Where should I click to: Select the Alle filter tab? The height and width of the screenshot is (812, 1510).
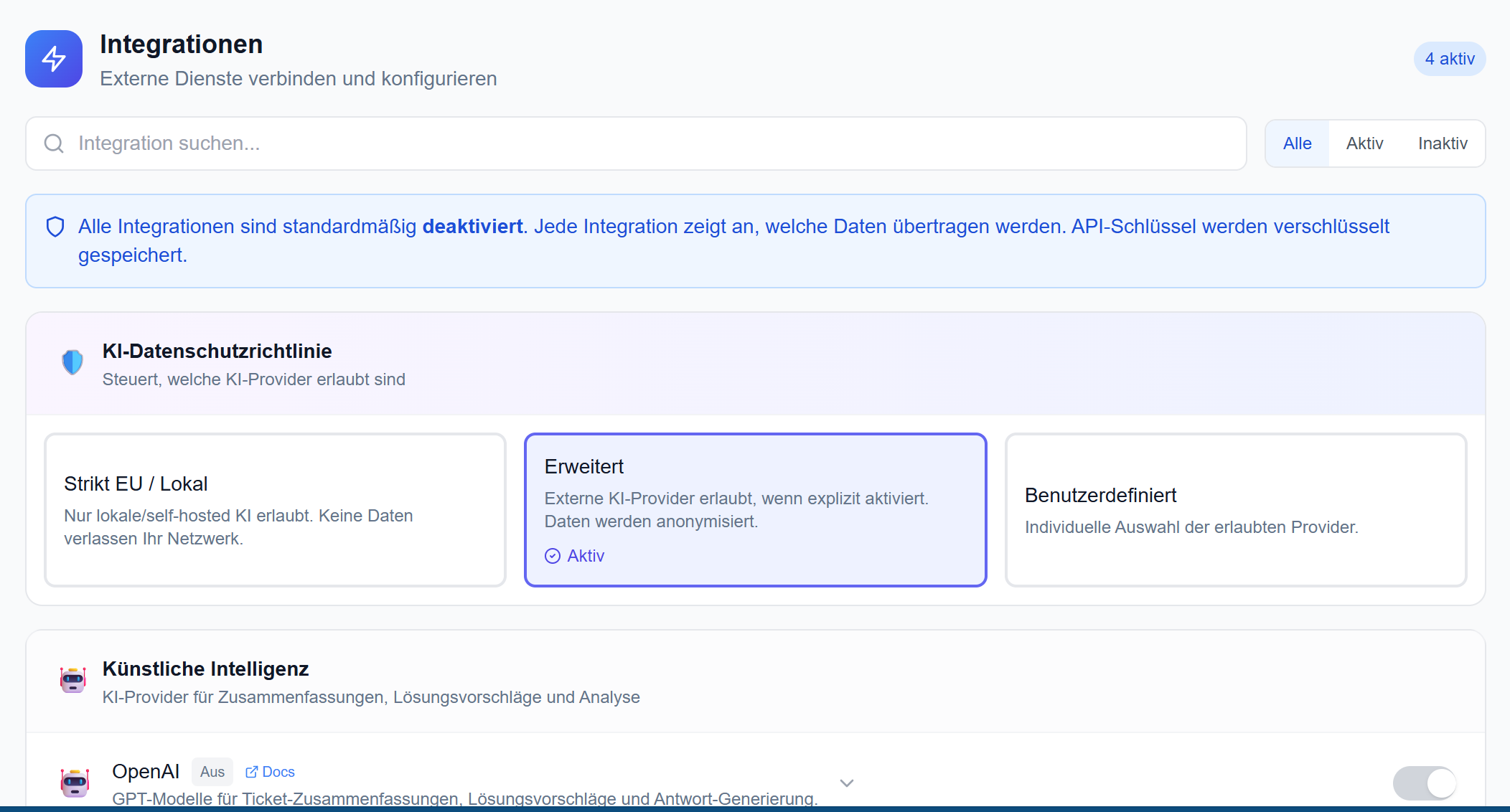click(x=1297, y=143)
